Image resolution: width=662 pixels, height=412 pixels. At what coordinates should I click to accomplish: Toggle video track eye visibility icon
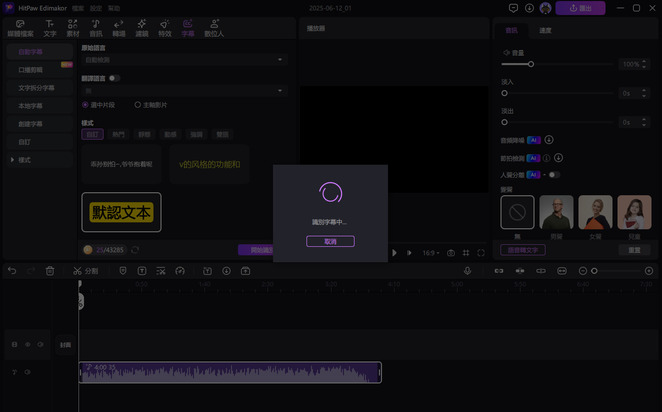[x=27, y=344]
